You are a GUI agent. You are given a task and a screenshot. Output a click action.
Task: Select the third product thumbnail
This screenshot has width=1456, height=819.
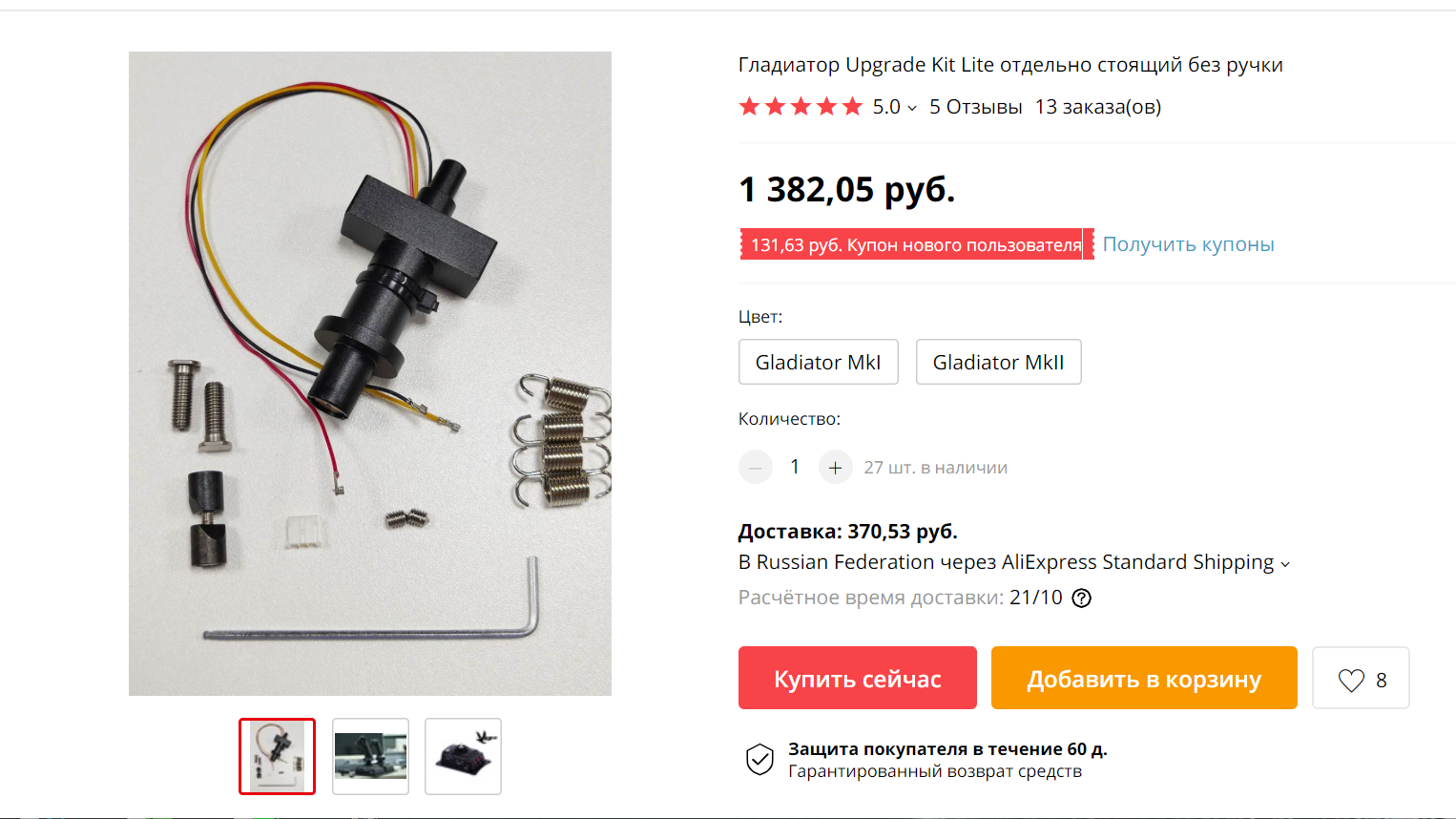tap(463, 756)
